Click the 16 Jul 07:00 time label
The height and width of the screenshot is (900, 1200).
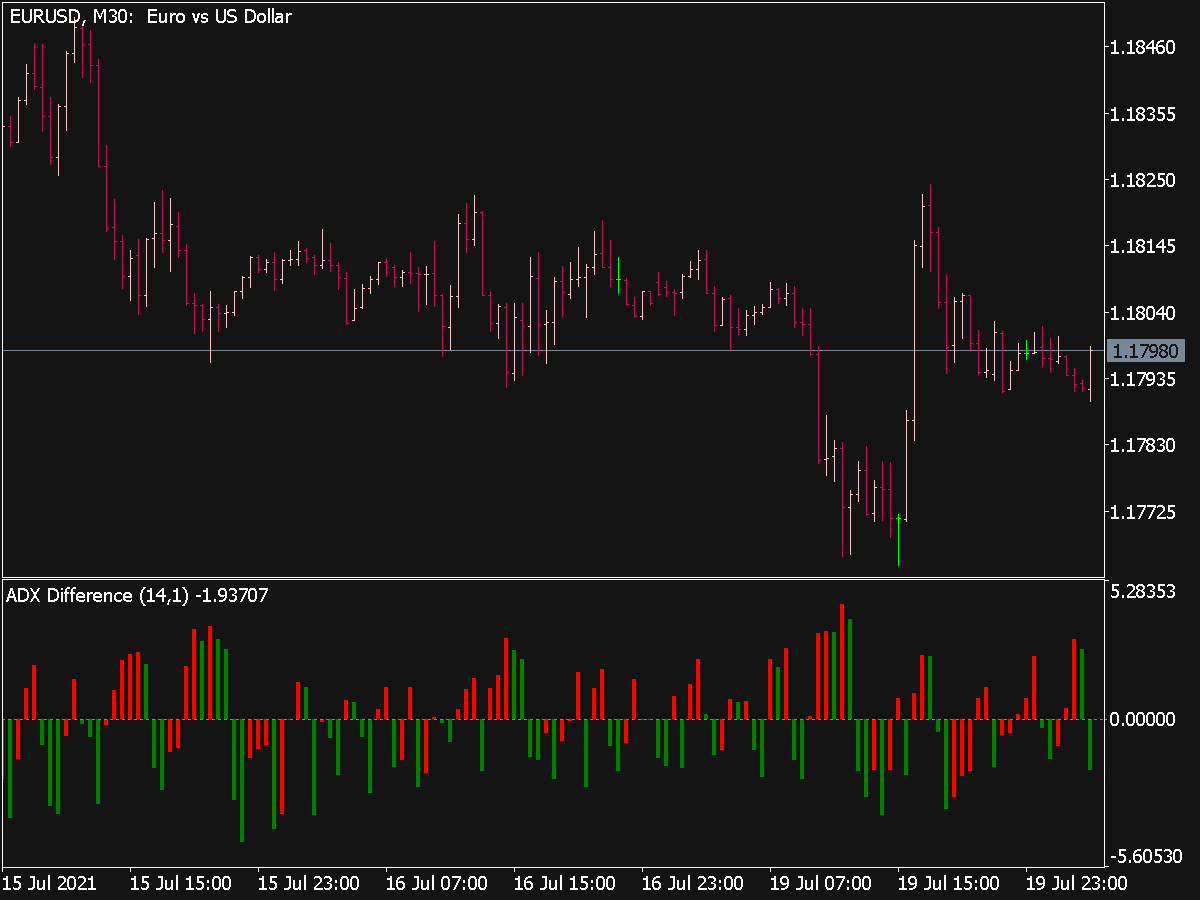436,883
